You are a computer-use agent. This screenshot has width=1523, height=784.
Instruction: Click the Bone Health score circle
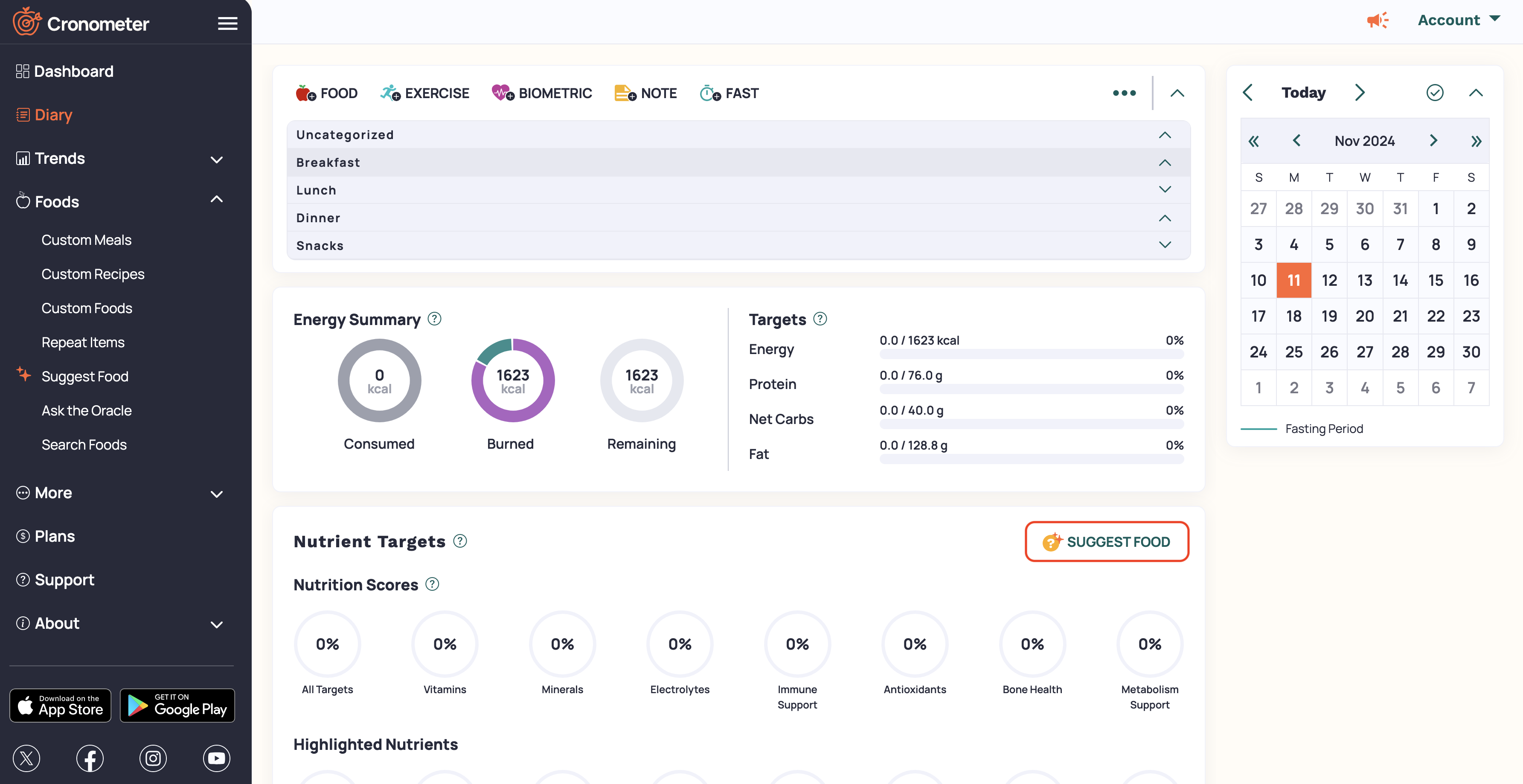1032,644
